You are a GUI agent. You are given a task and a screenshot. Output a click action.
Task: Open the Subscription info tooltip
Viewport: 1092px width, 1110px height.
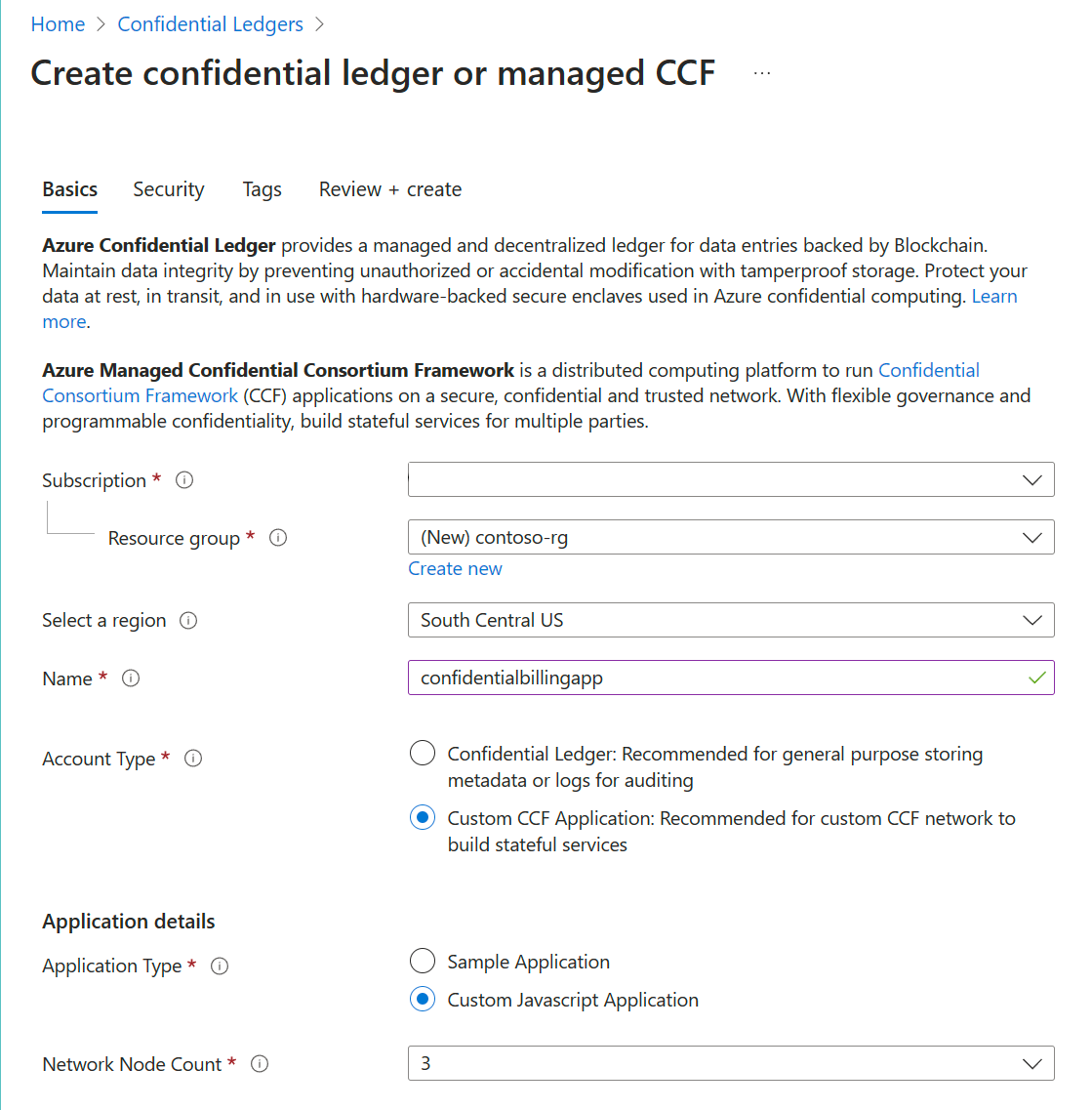point(184,479)
